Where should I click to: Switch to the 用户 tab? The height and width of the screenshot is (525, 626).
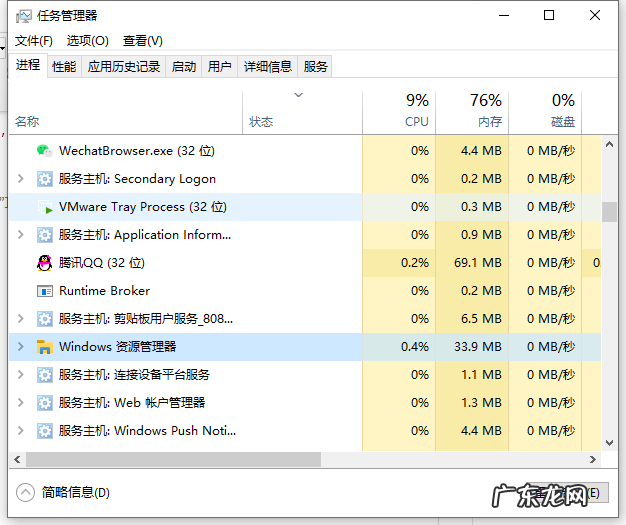tap(220, 67)
